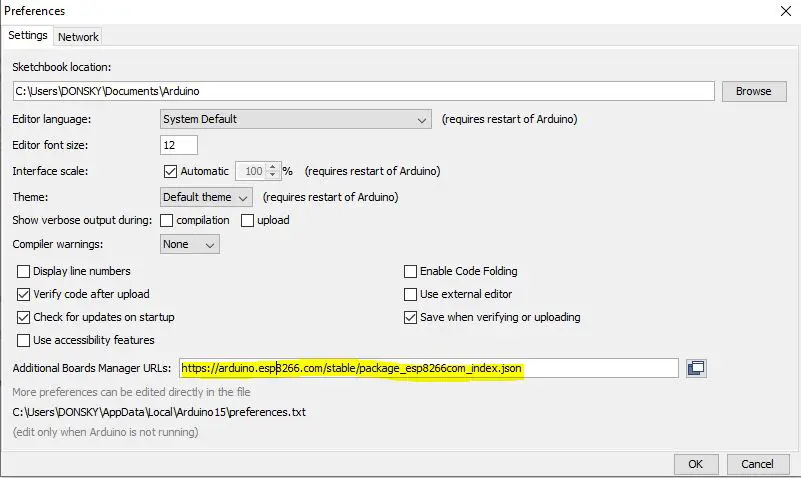Open the Additional Boards Manager URLs editor icon
Image resolution: width=801 pixels, height=478 pixels.
click(696, 368)
